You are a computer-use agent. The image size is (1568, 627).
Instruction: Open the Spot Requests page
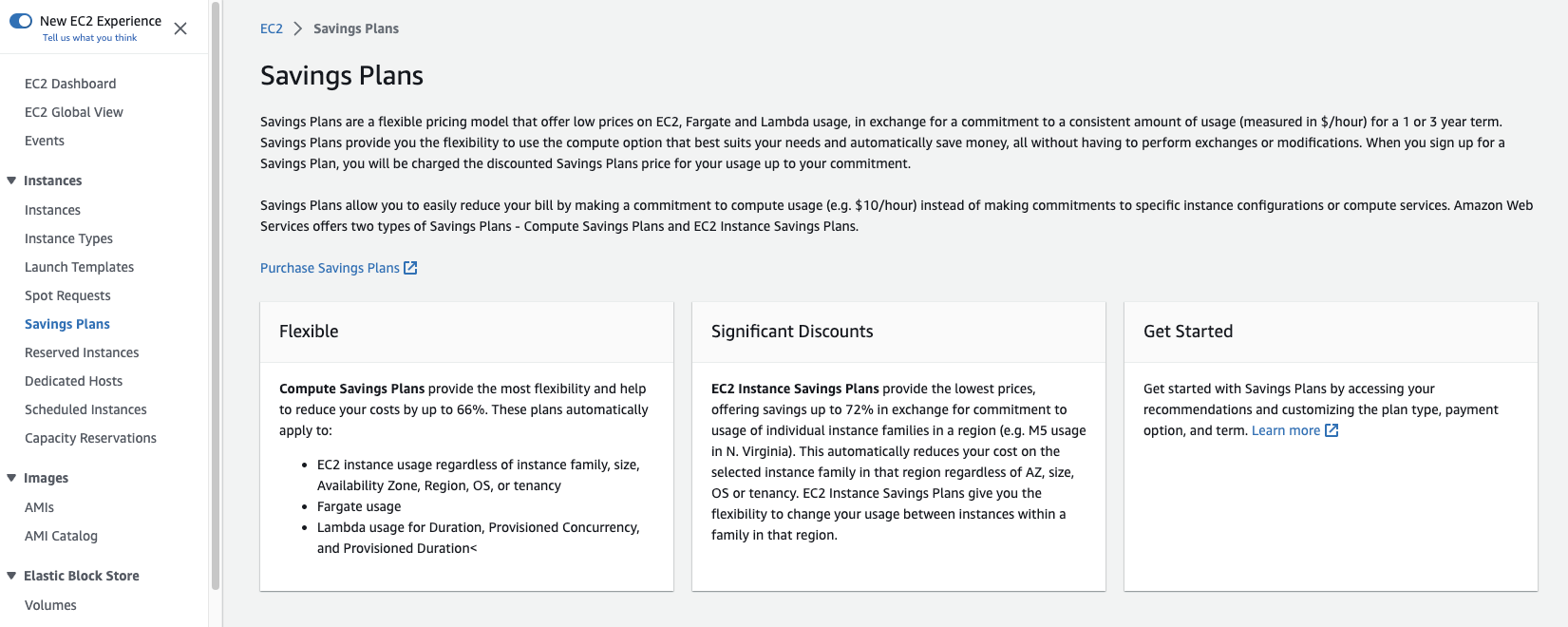tap(66, 294)
